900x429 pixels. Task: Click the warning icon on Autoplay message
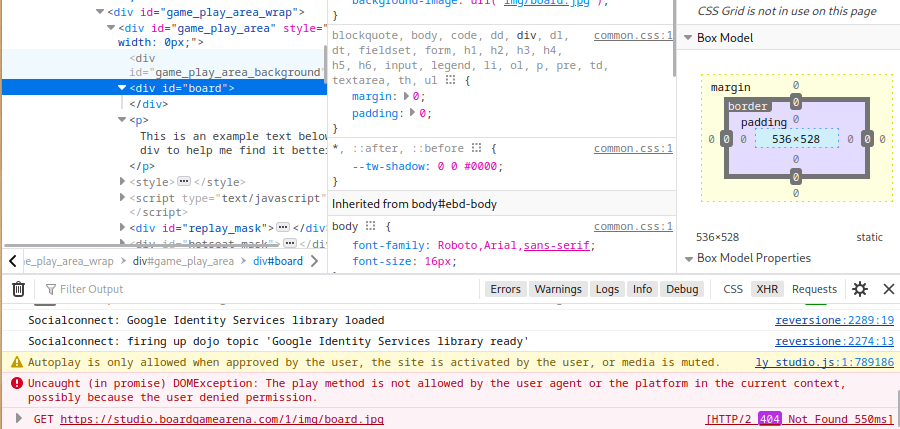17,362
